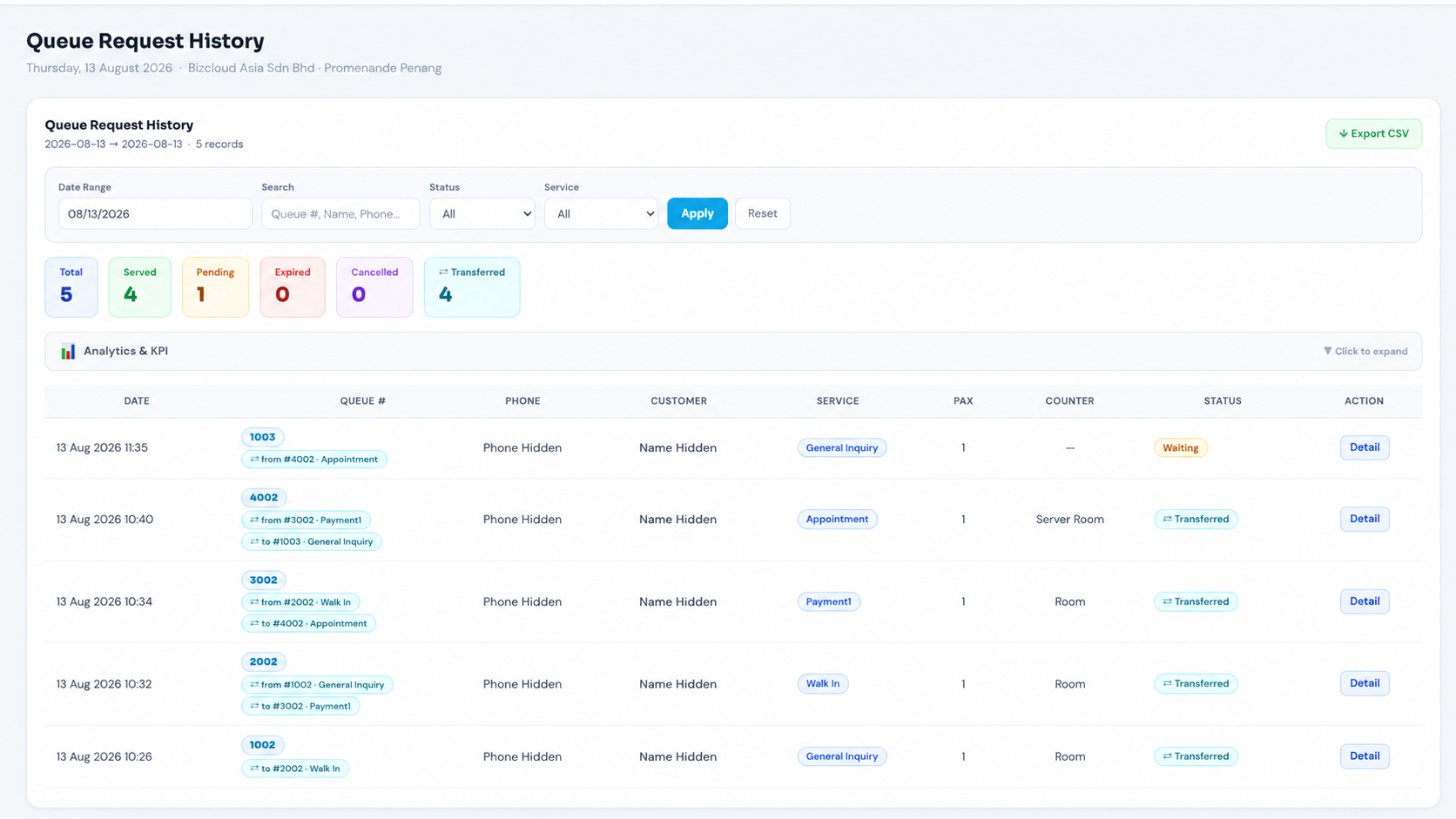Focus the Queue #, Name, Phone search field

341,214
